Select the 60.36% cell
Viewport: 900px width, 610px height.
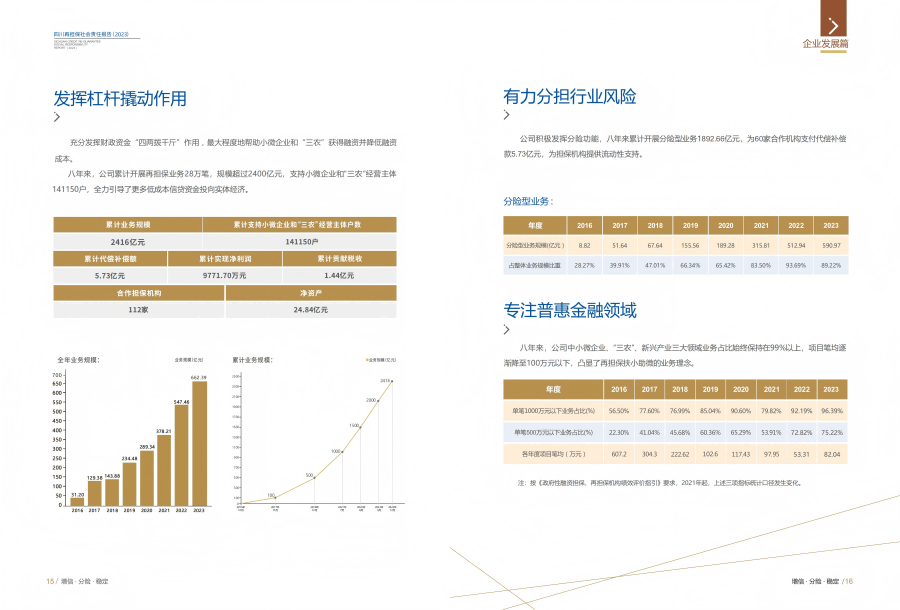(x=710, y=432)
